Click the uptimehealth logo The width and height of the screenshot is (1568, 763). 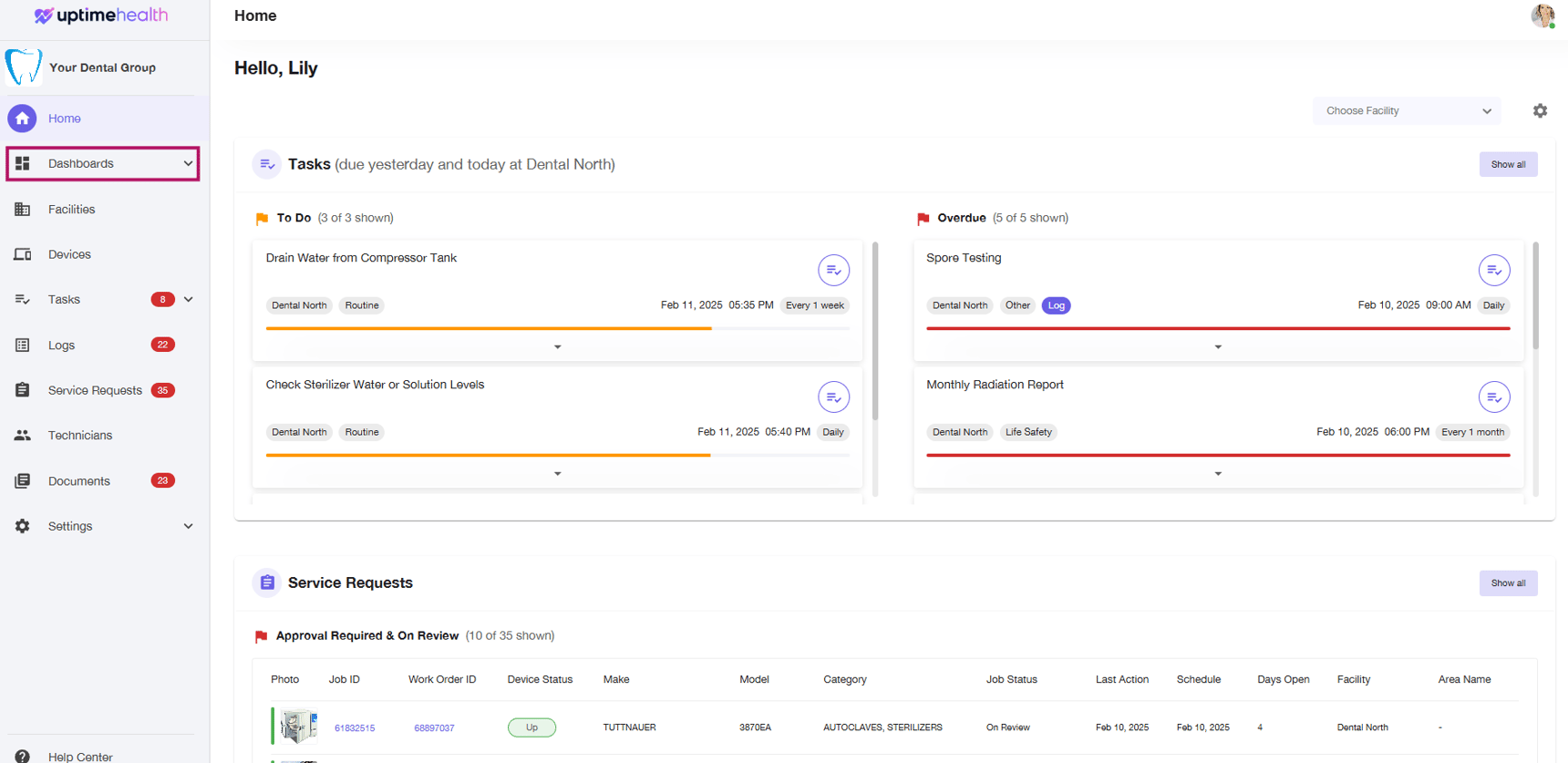[x=101, y=15]
